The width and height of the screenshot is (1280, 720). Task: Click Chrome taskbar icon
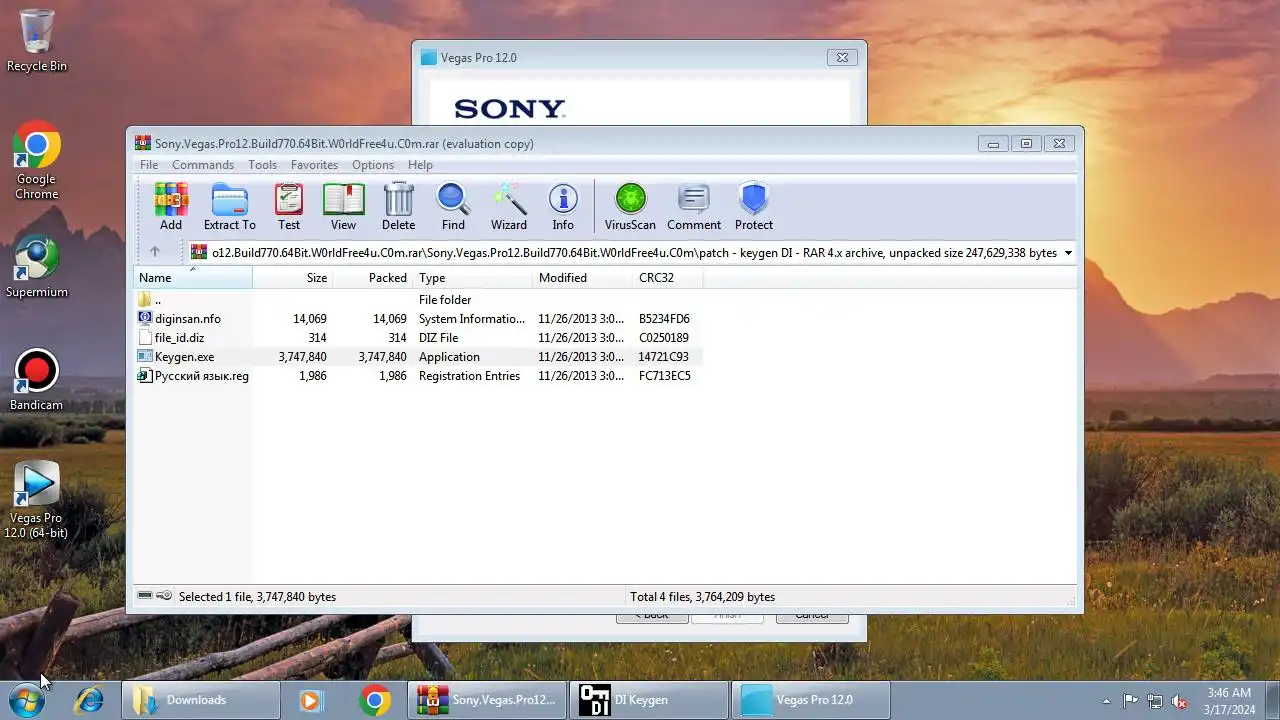(x=375, y=700)
